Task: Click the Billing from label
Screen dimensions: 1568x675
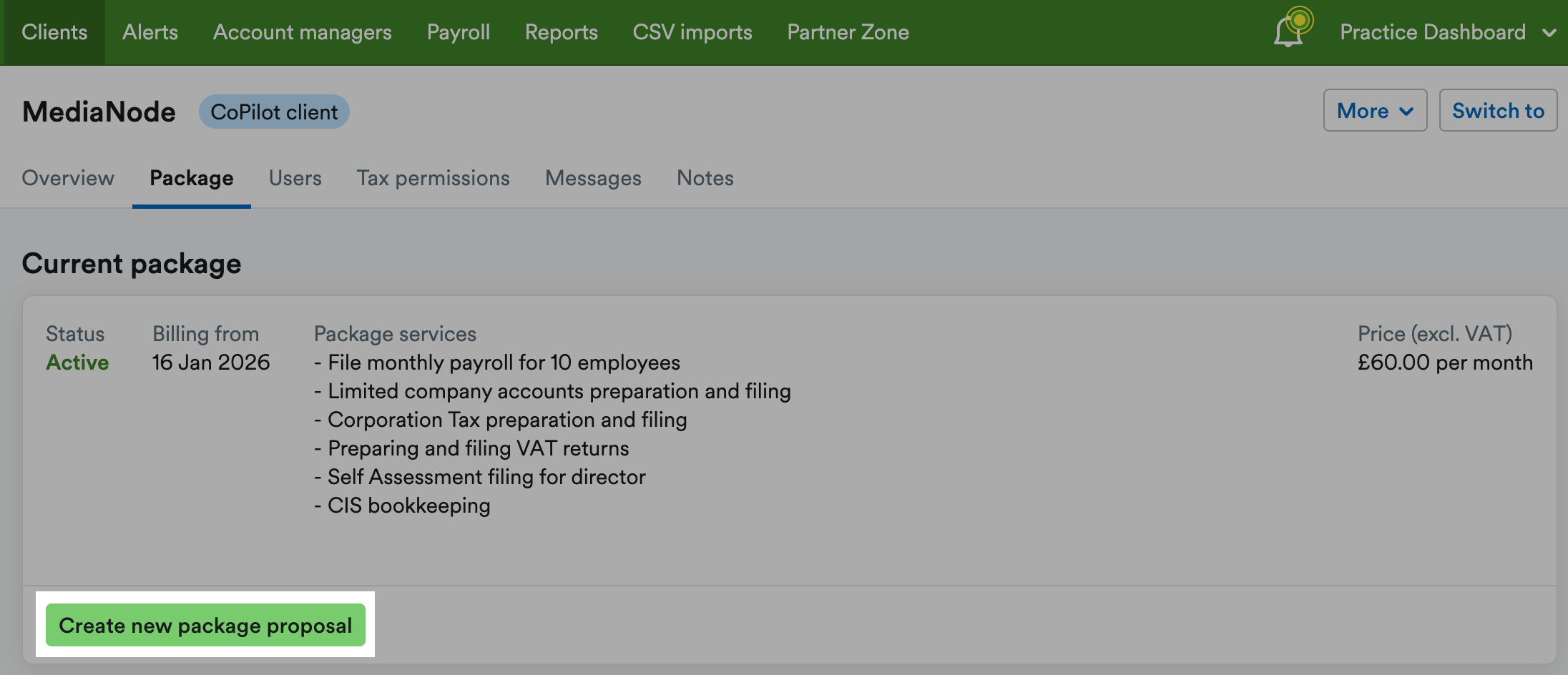Action: (206, 334)
